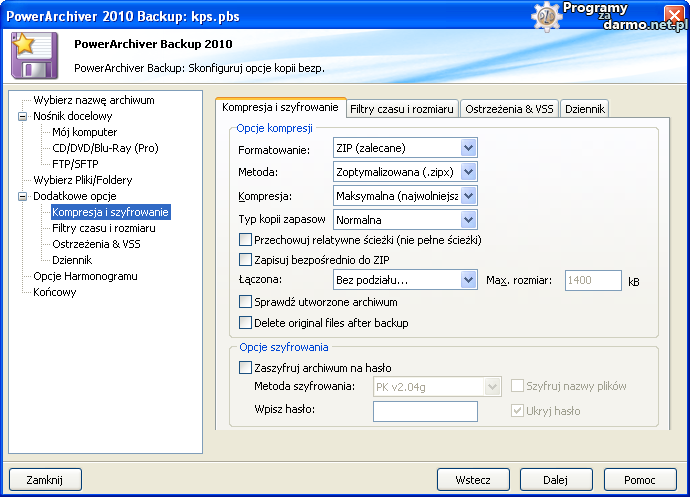Collapse the Dodatkowe opcje tree node
The image size is (690, 497).
pos(23,196)
